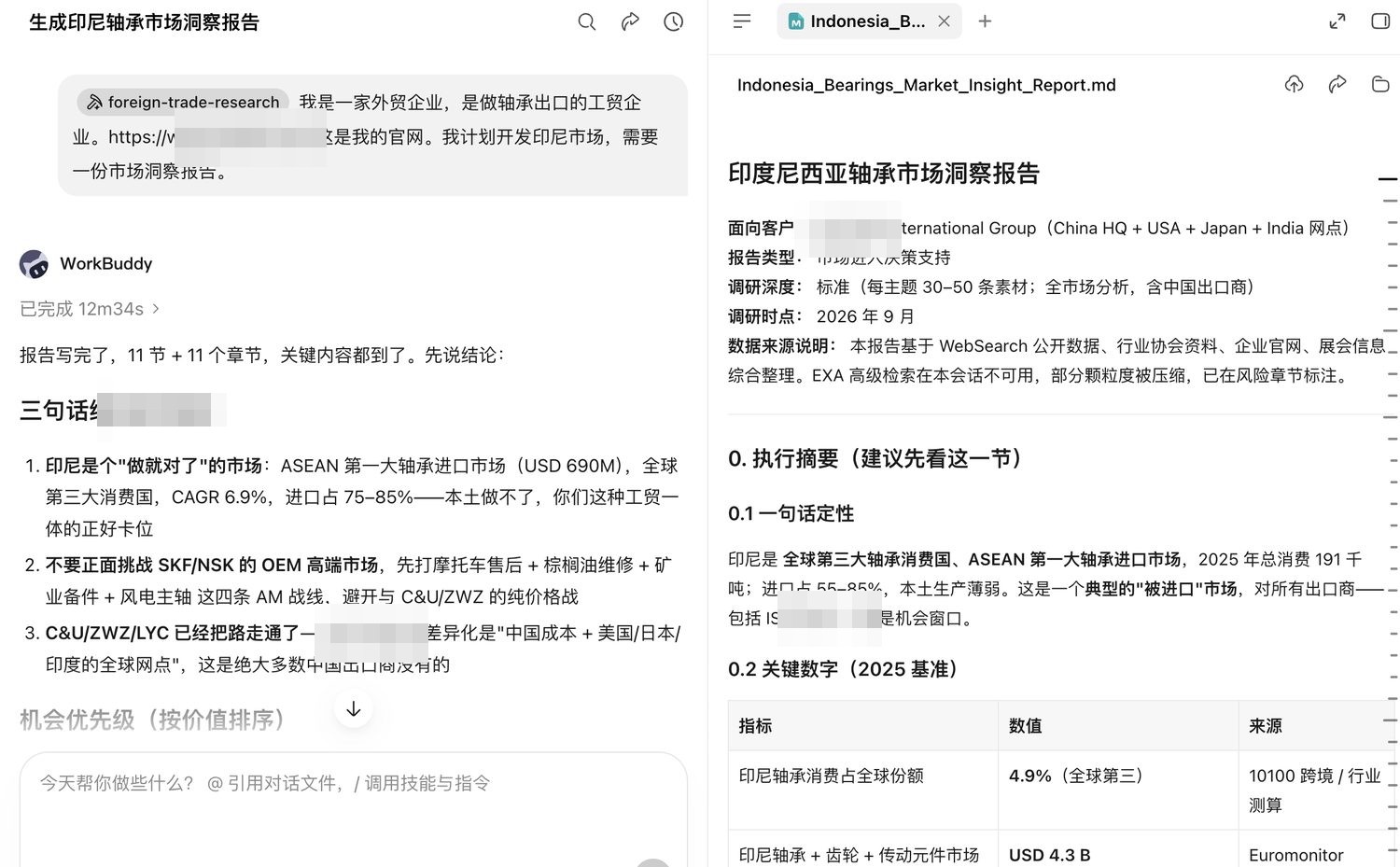
Task: Click the 来源 table header cell
Action: click(x=1317, y=726)
